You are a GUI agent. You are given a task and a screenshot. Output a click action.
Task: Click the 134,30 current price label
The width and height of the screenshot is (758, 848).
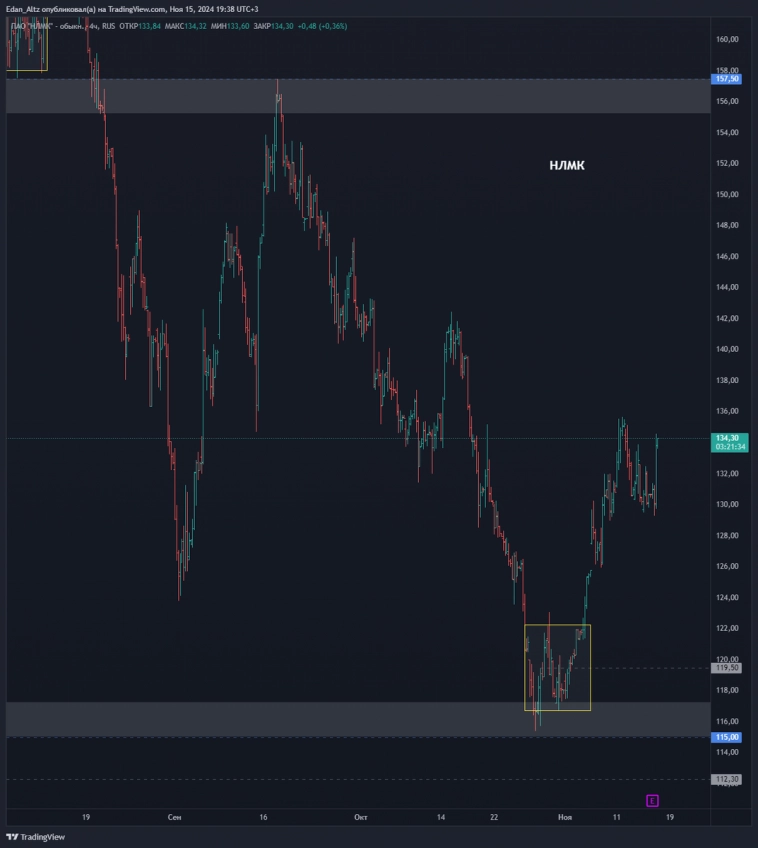[x=727, y=438]
